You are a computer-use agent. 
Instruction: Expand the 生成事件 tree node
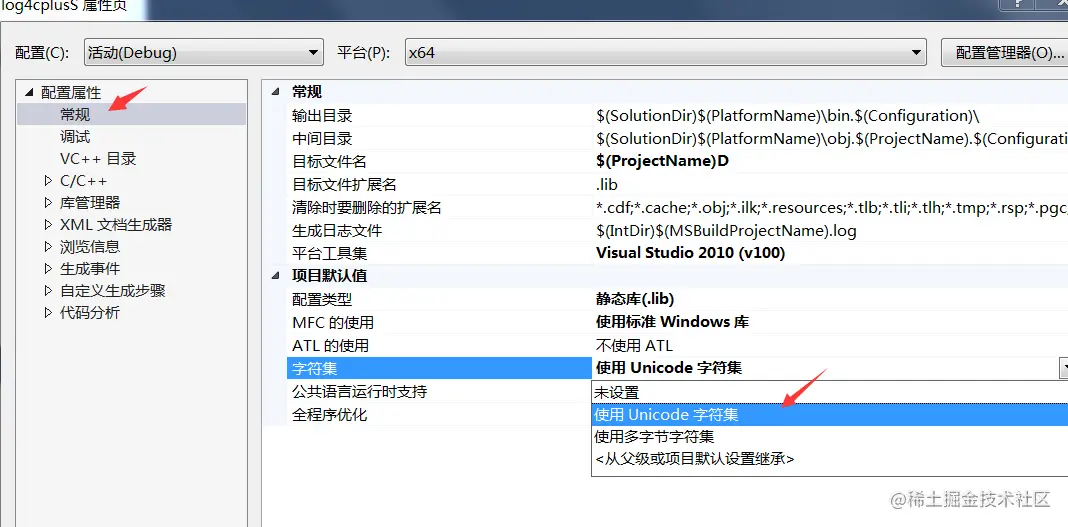tap(48, 268)
